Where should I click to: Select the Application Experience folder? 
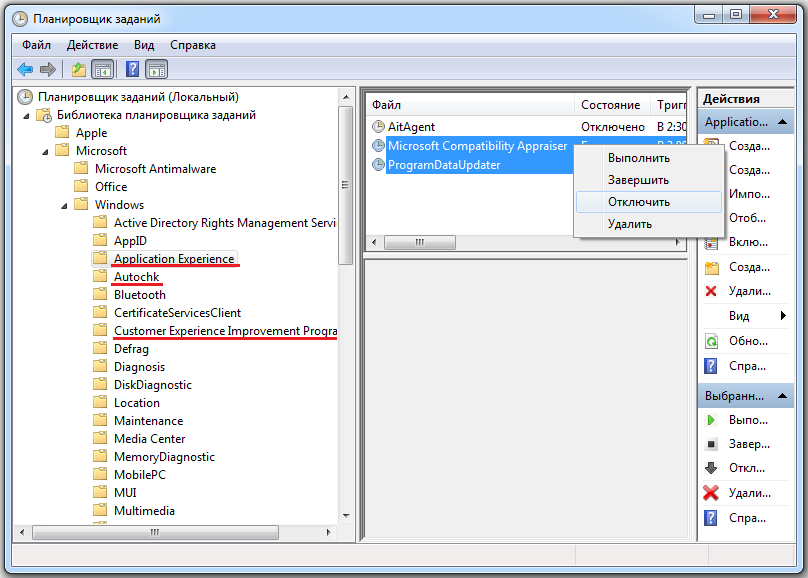pos(174,259)
